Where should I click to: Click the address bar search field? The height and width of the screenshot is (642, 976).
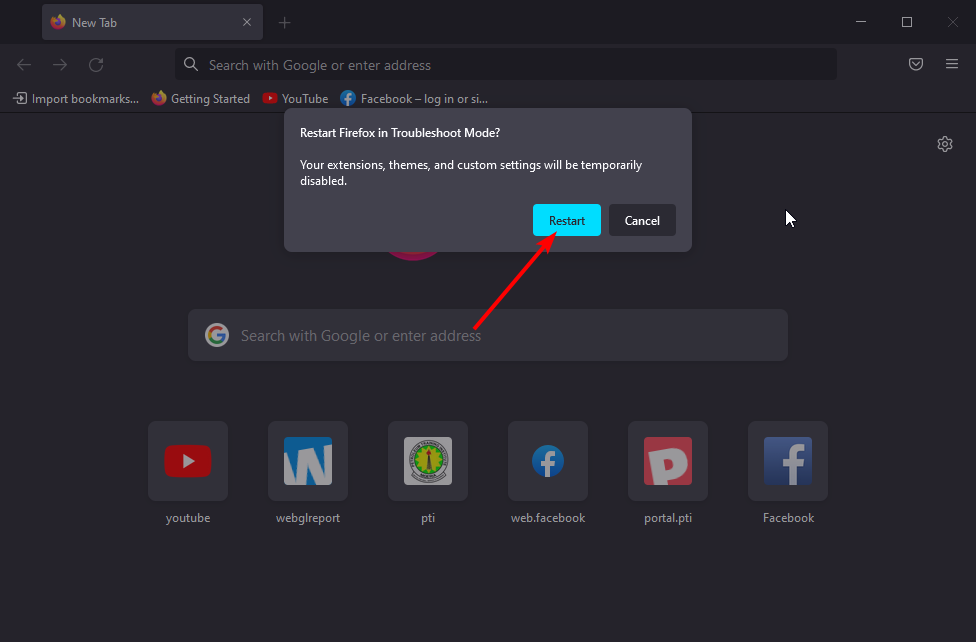tap(505, 65)
